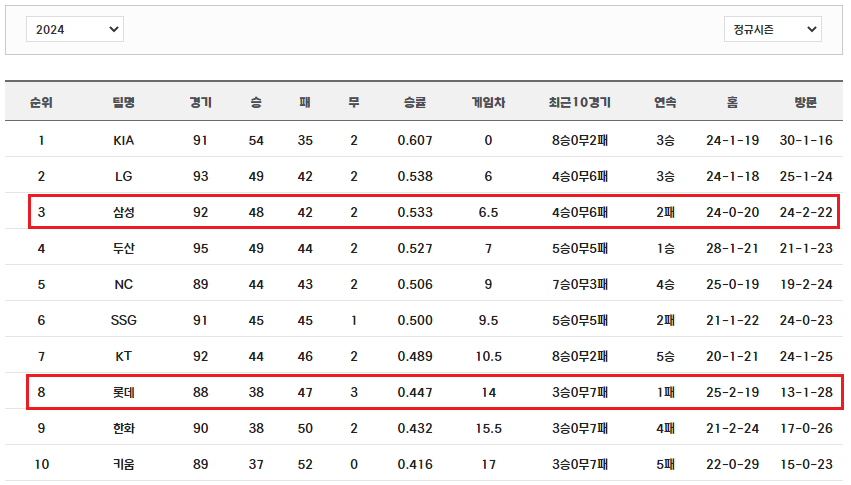This screenshot has height=485, width=851.
Task: Click the 홈 column header
Action: [733, 102]
